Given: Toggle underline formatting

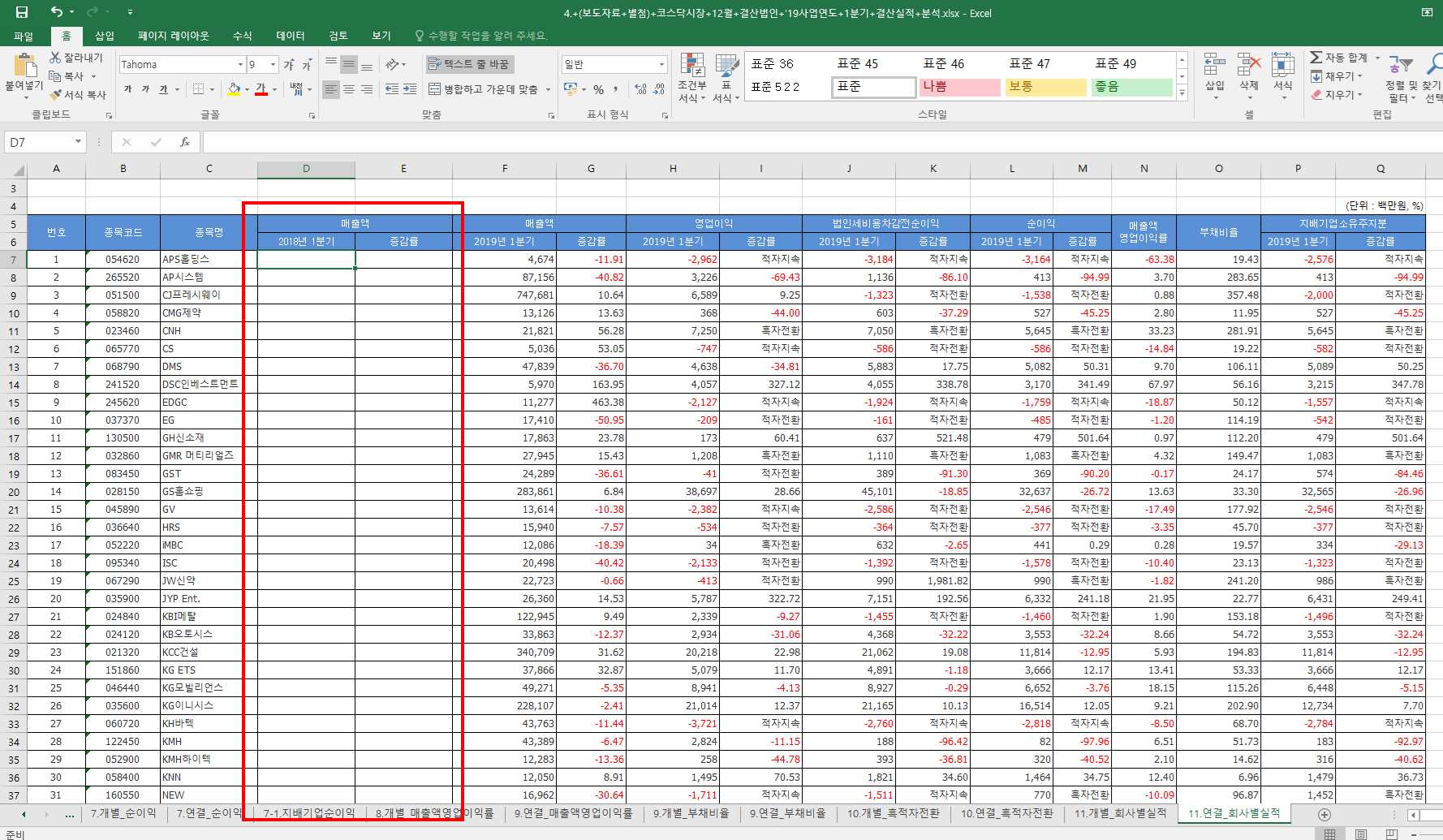Looking at the screenshot, I should (163, 89).
